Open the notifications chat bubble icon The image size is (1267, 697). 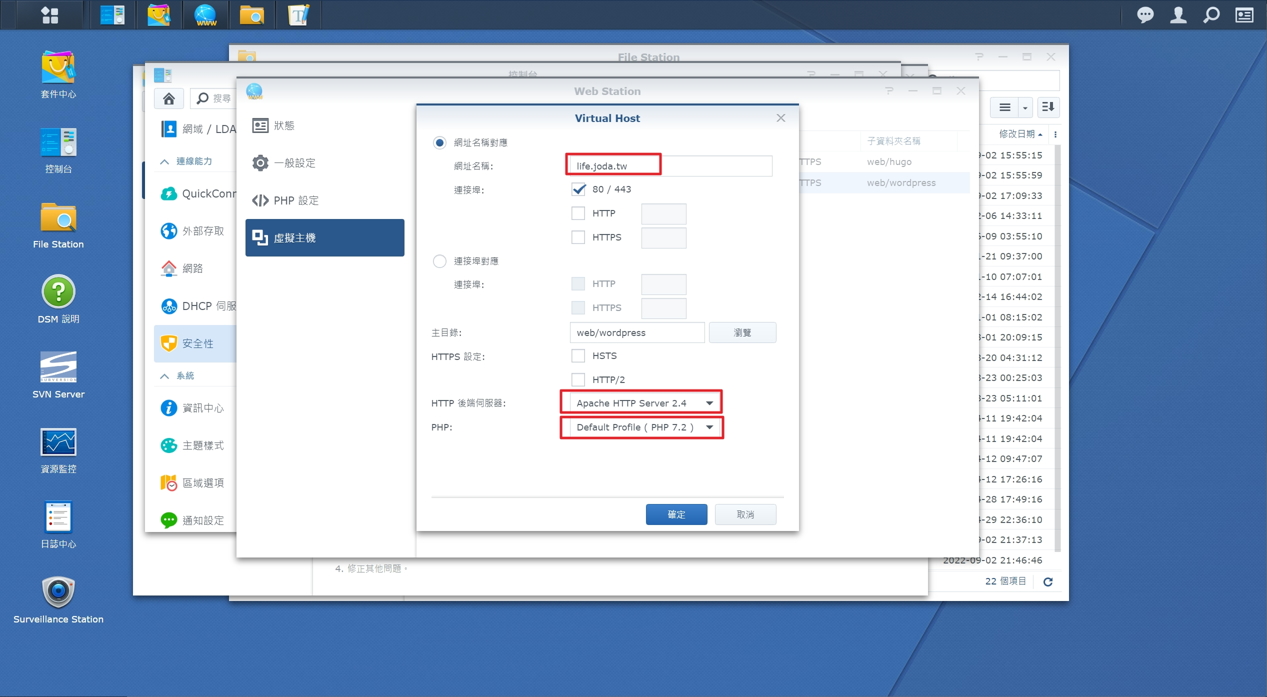click(1145, 15)
